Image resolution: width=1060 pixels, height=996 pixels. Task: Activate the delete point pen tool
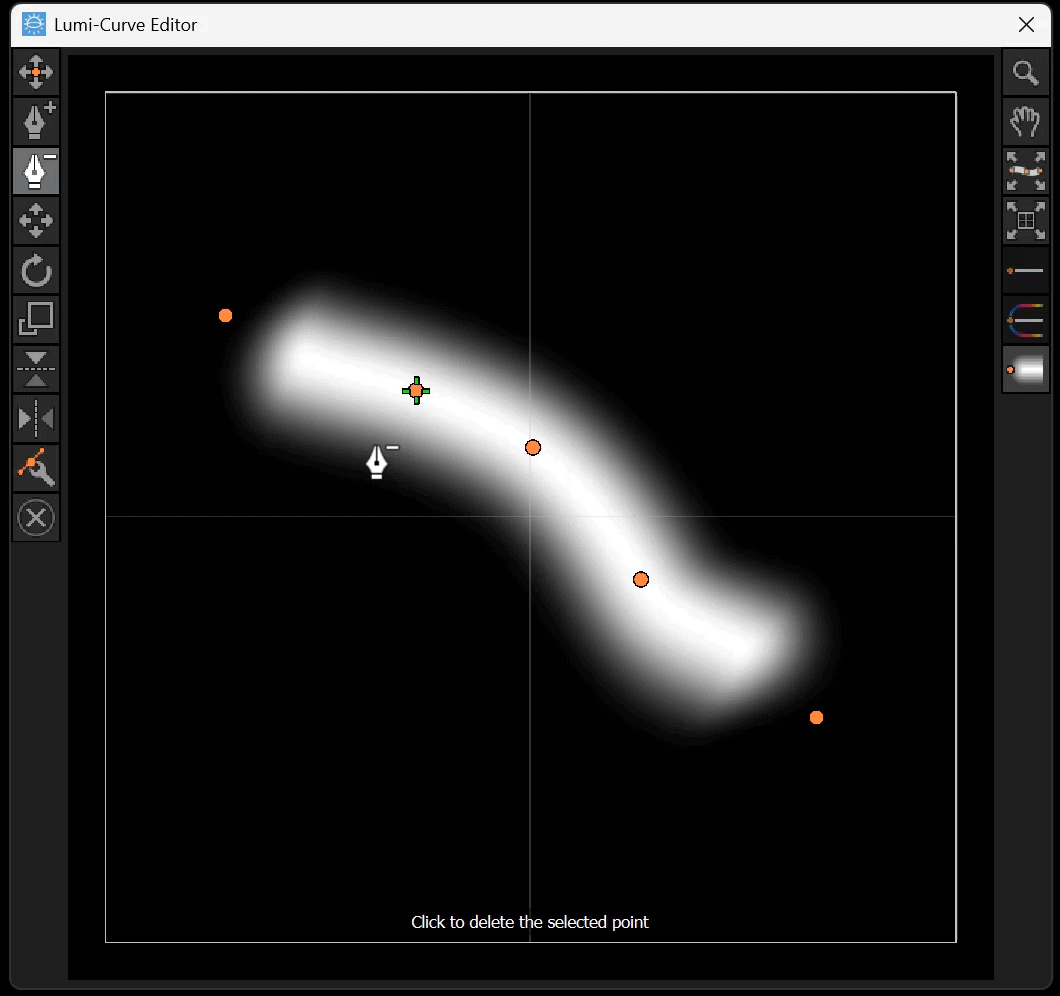point(36,171)
